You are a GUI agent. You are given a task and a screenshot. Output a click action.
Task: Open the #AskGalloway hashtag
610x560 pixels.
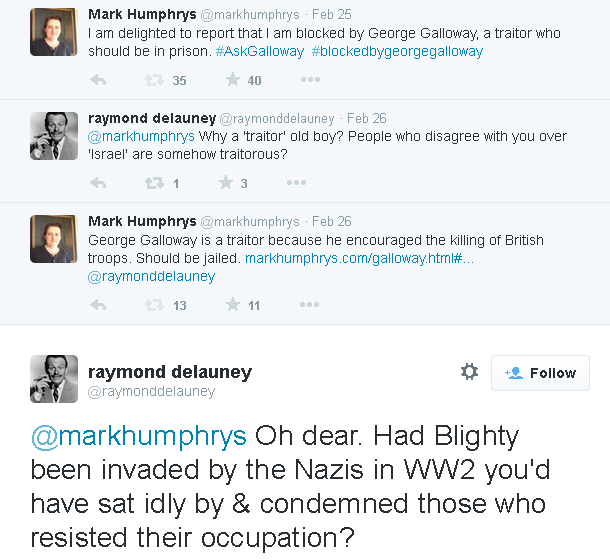[259, 51]
